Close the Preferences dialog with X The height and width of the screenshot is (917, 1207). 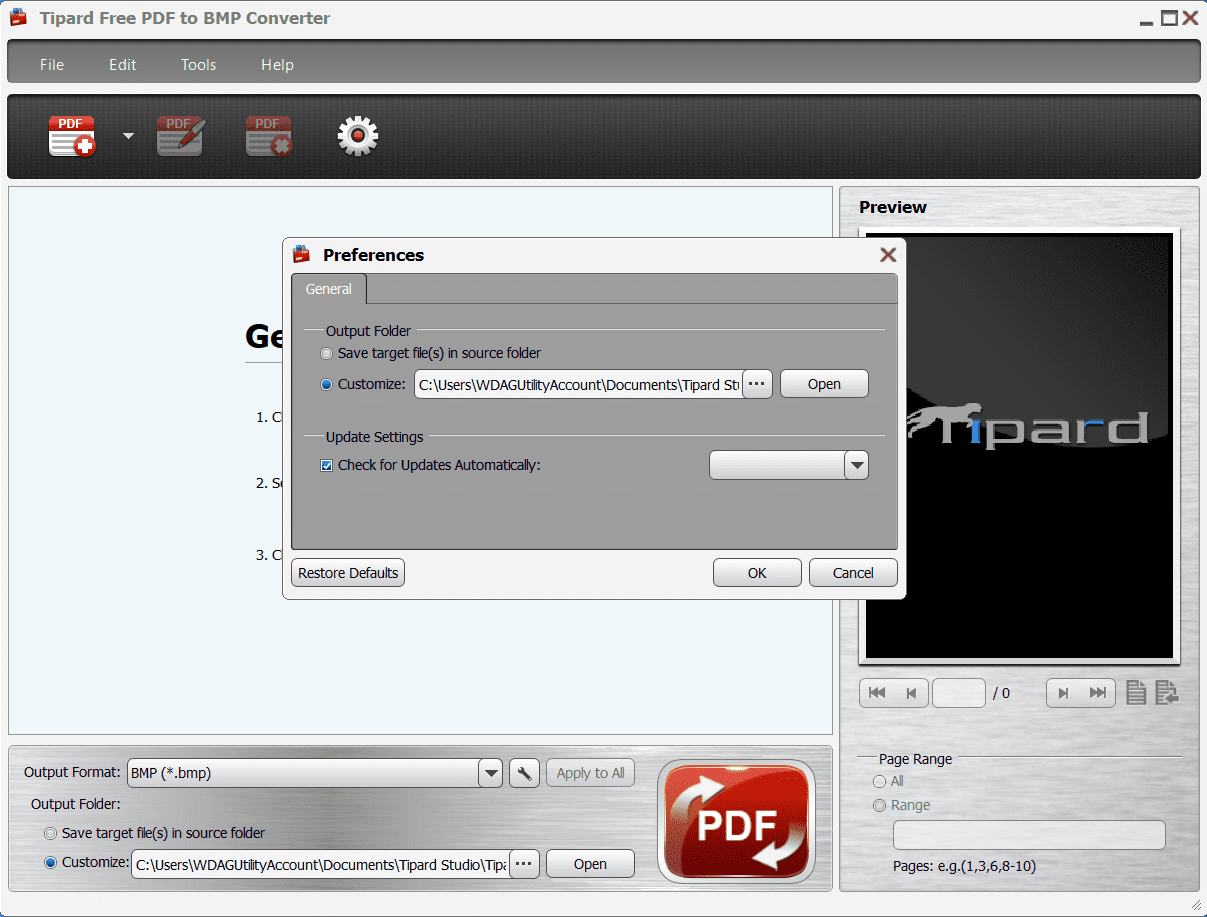(x=887, y=255)
